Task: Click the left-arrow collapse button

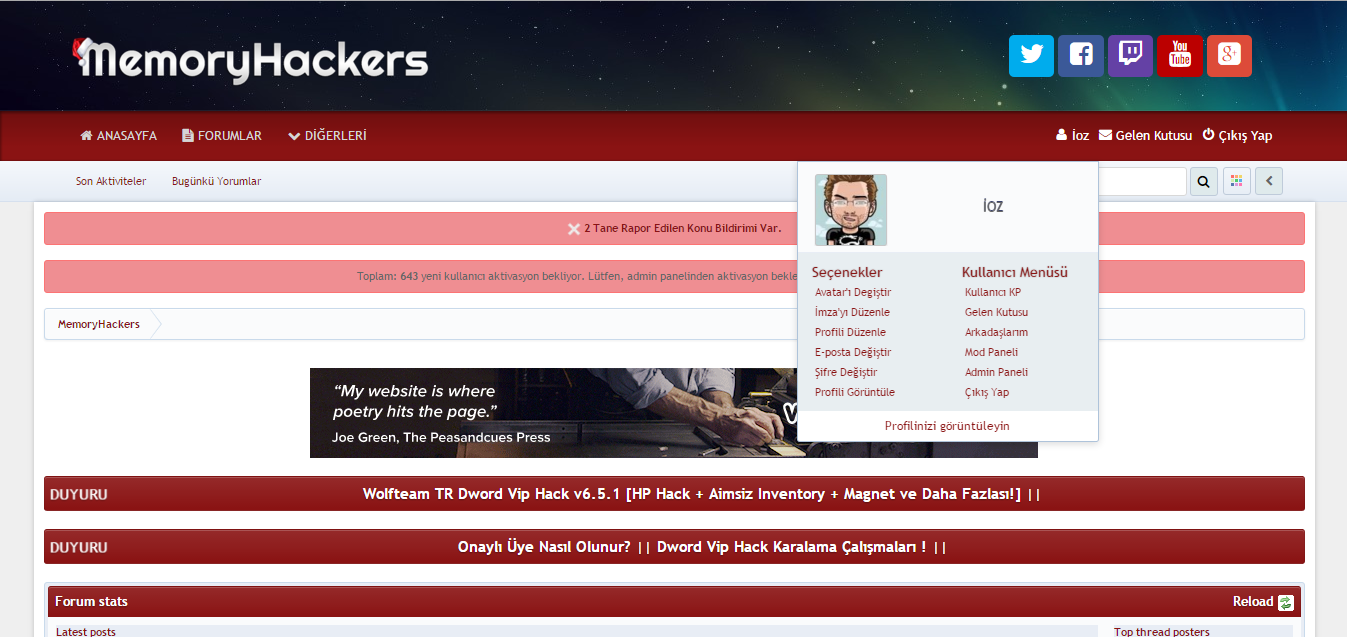Action: (x=1269, y=182)
